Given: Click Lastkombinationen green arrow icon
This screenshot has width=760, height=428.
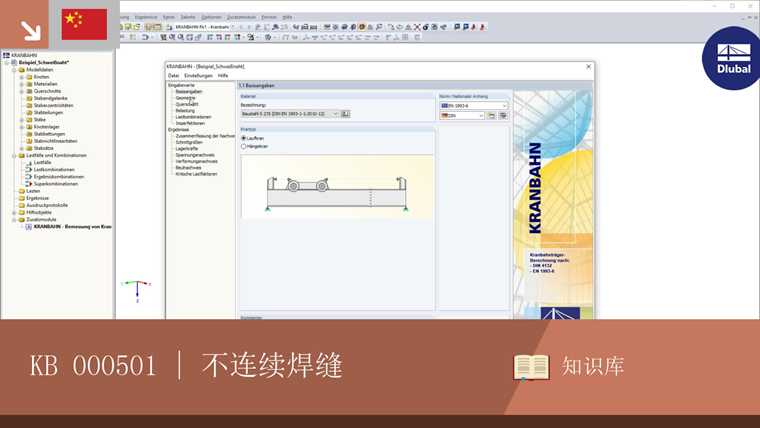Looking at the screenshot, I should 29,170.
